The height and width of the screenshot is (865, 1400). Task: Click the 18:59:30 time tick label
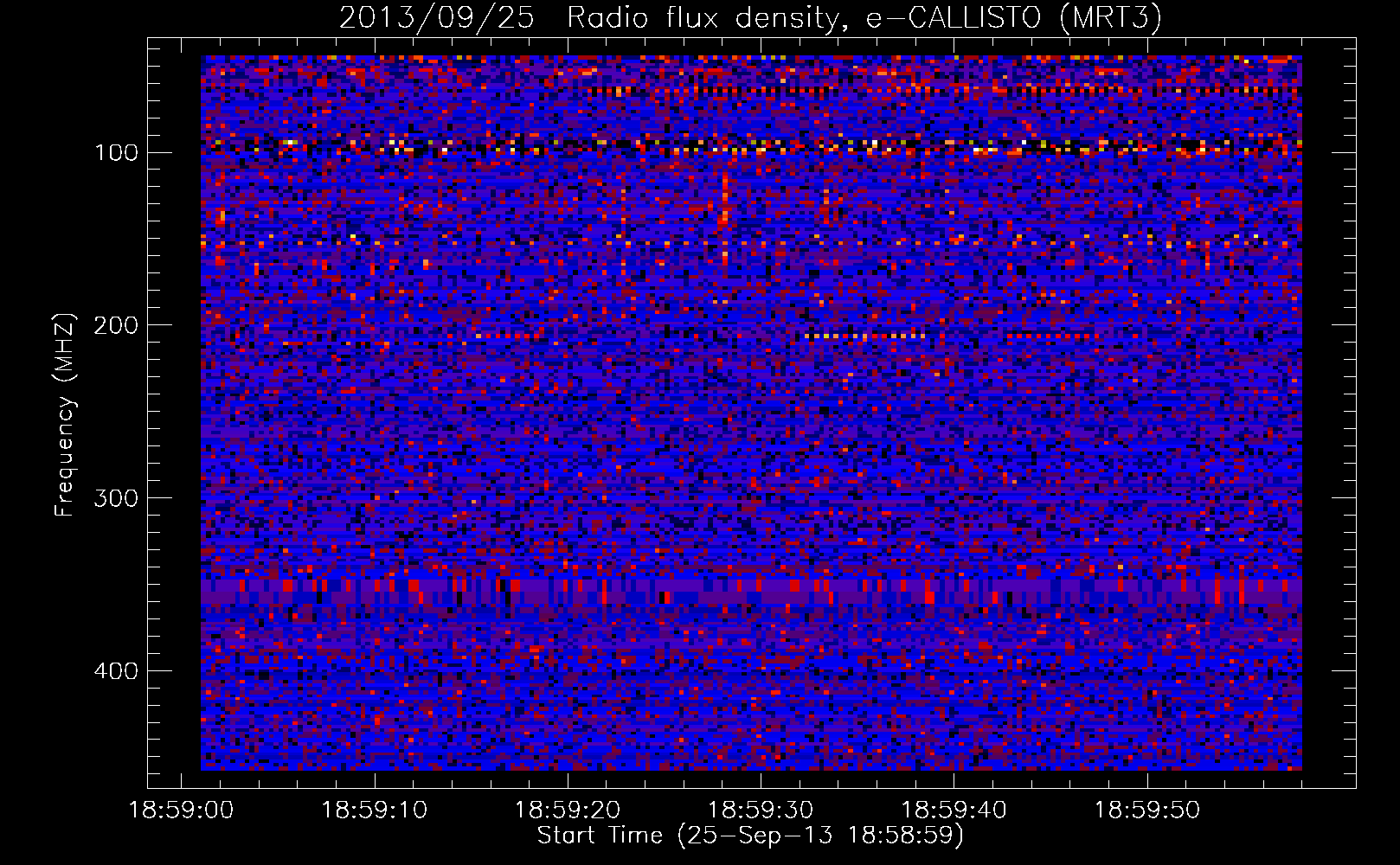(x=761, y=811)
